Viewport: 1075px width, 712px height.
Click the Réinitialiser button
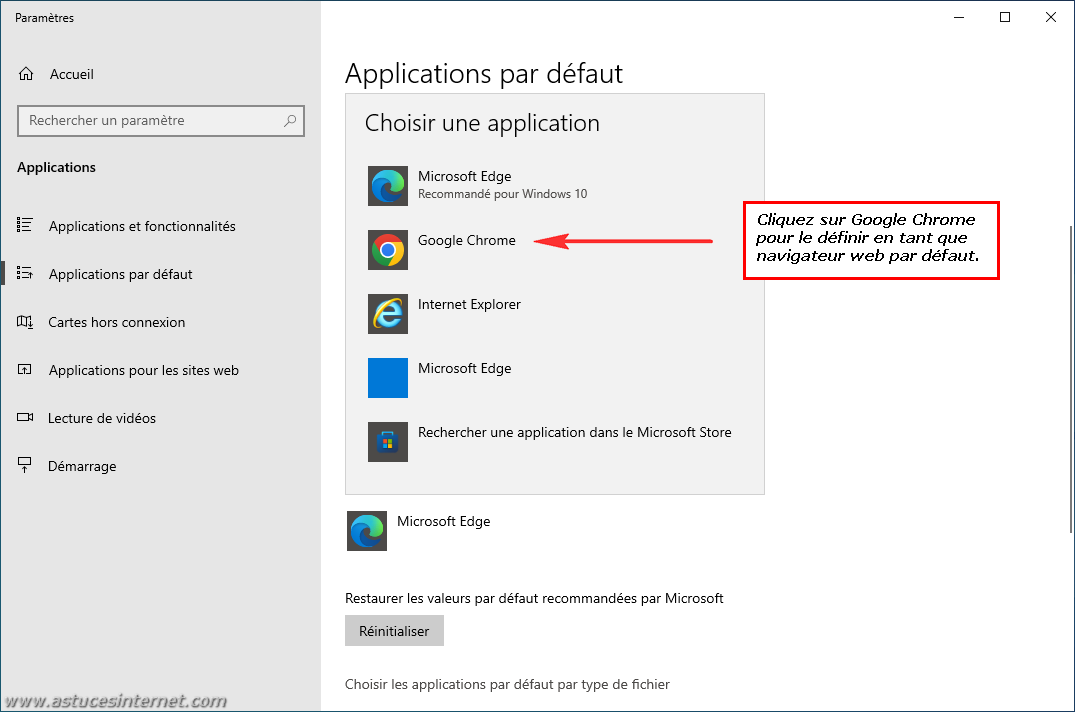tap(394, 630)
